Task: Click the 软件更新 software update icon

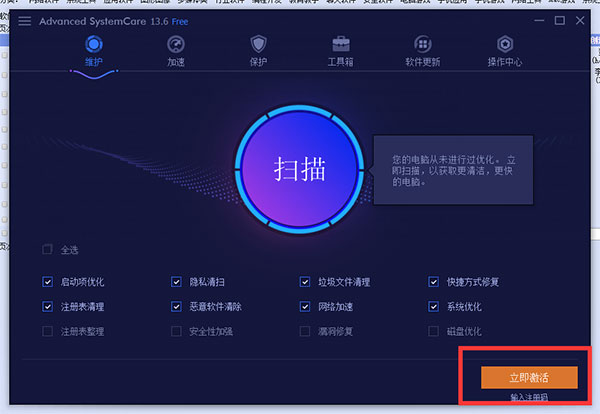Action: pos(423,44)
